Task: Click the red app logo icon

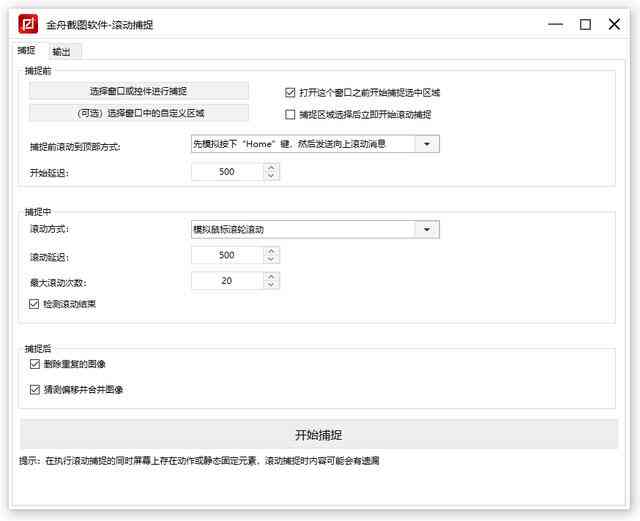Action: pos(28,24)
